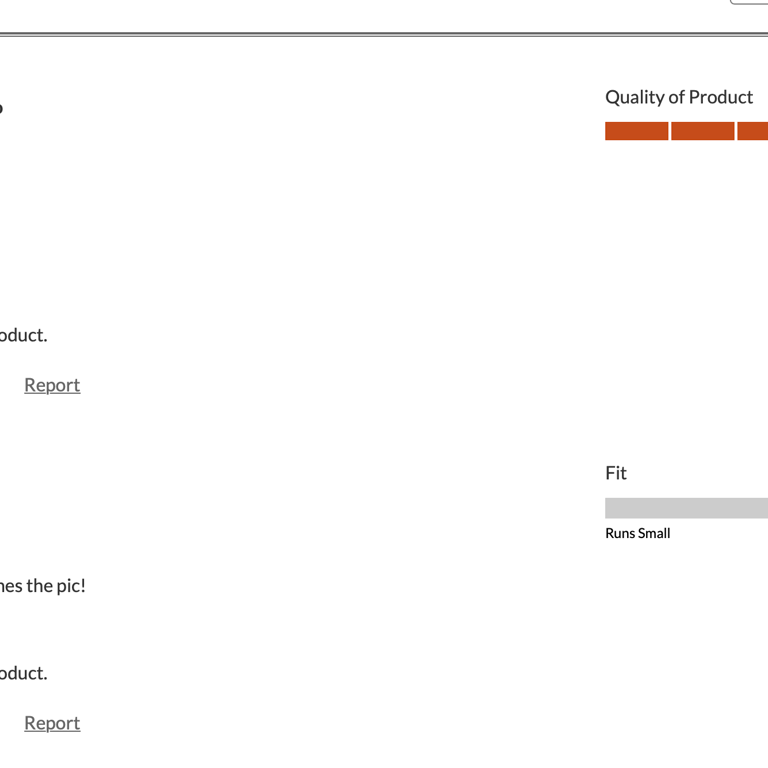Click the cut-off bold character at the left edge
This screenshot has width=768, height=768.
[x=1, y=108]
